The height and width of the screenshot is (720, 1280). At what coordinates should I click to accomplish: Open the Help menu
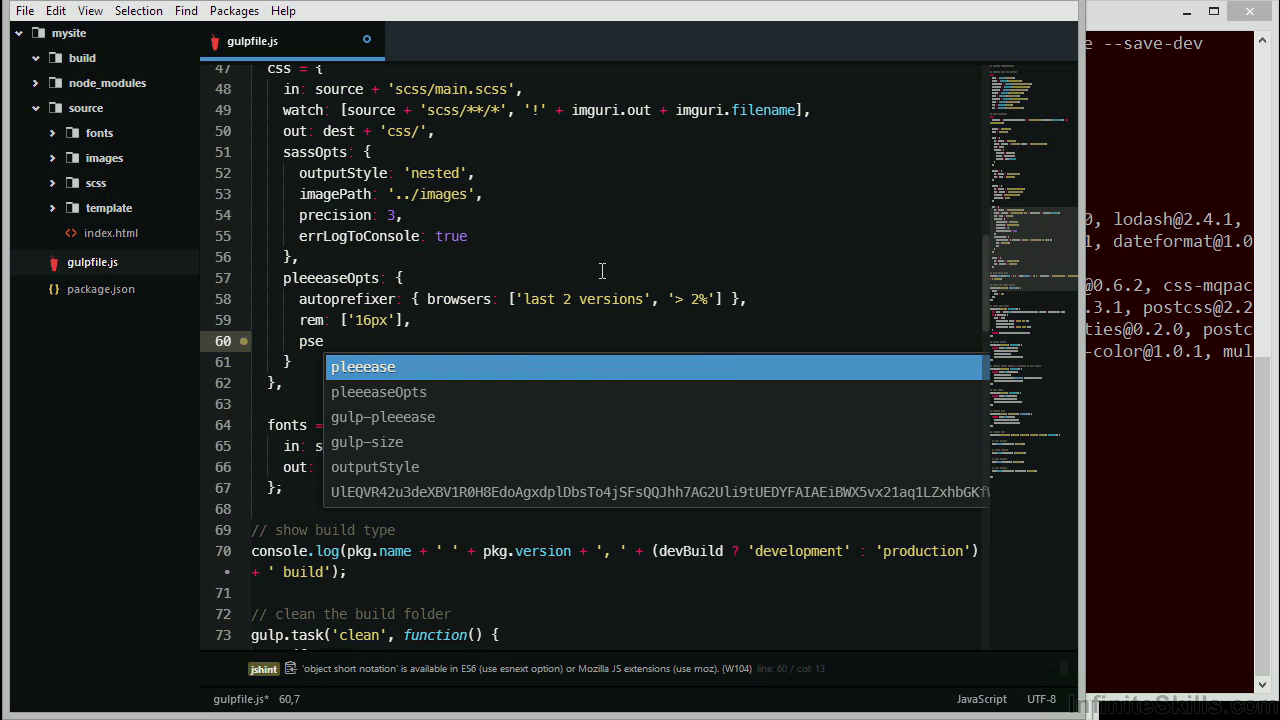pyautogui.click(x=283, y=10)
